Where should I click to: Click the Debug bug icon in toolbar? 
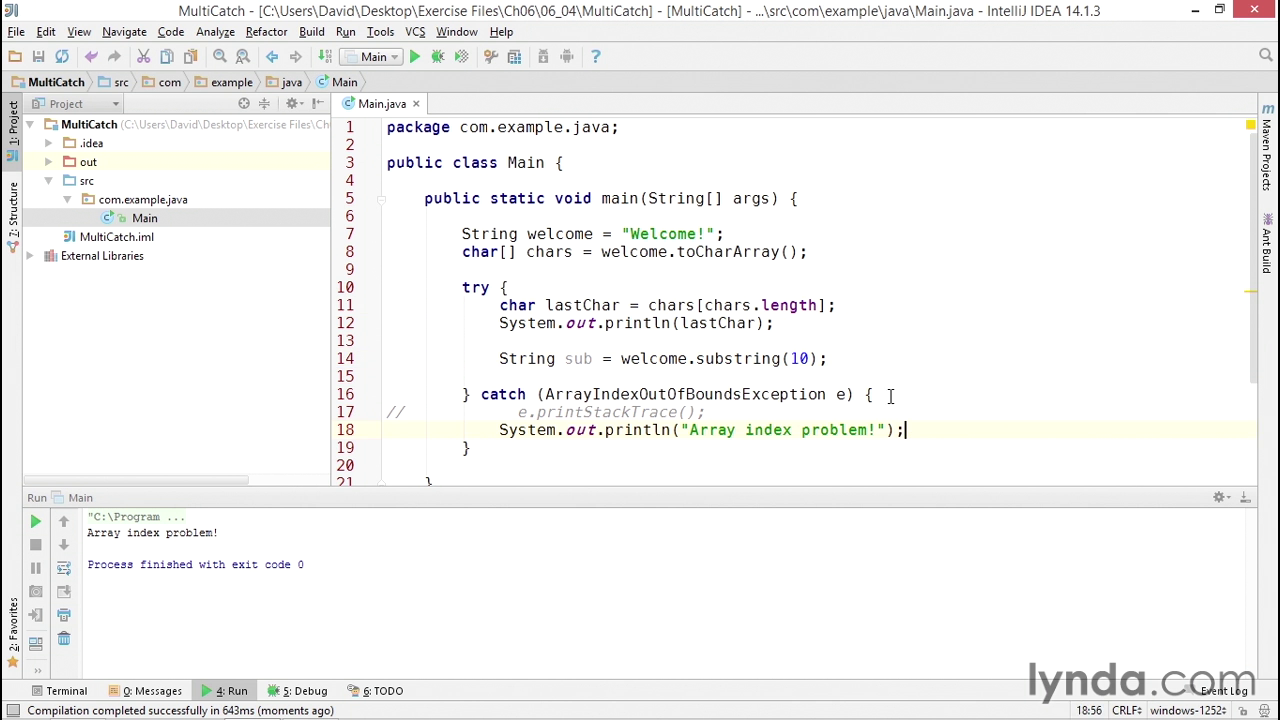438,57
